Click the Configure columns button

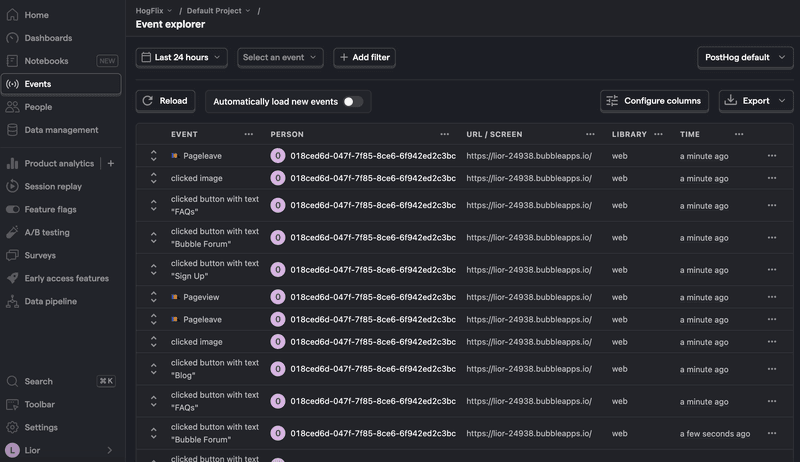[655, 101]
